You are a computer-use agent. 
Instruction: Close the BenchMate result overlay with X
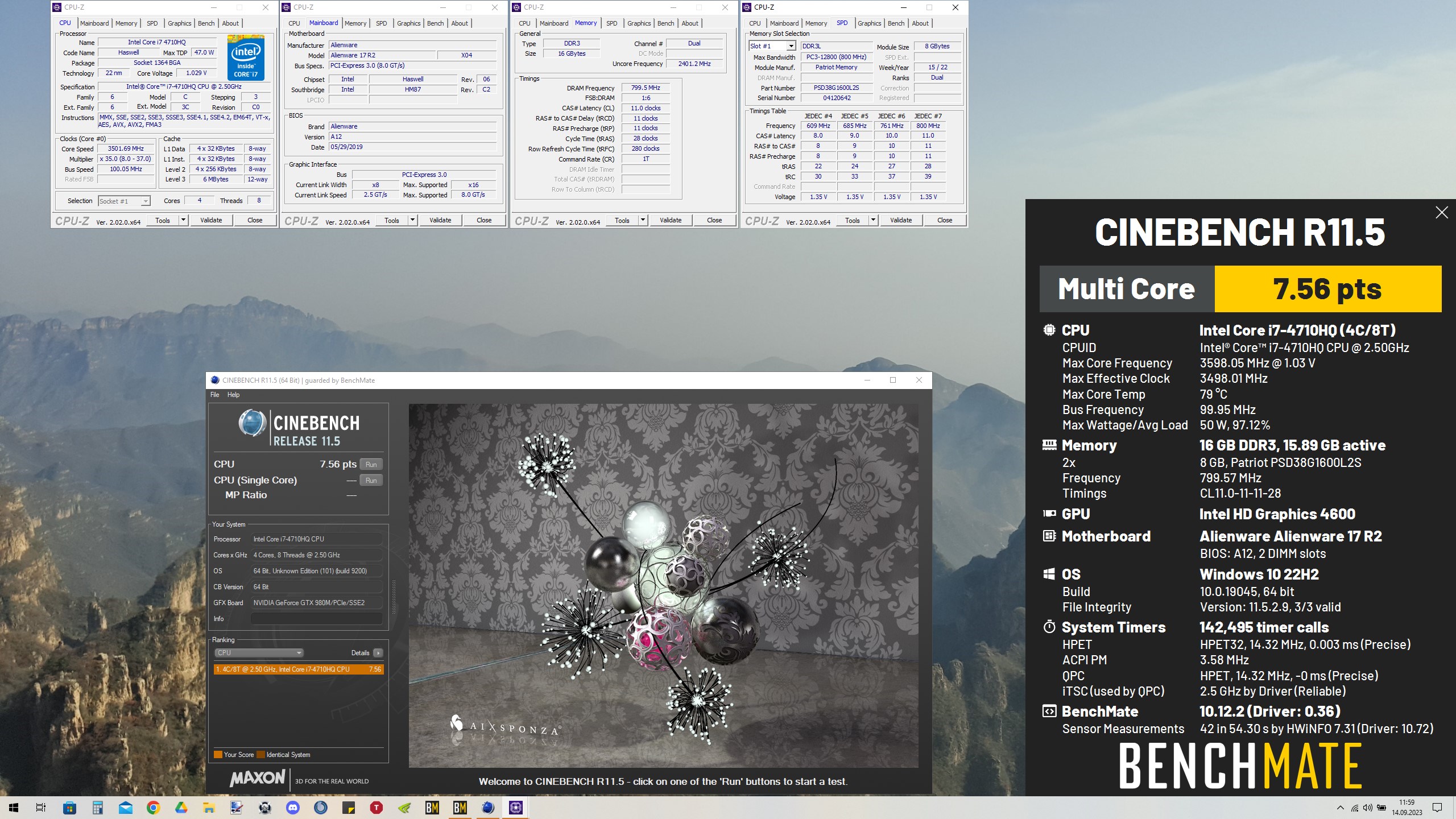pyautogui.click(x=1442, y=213)
